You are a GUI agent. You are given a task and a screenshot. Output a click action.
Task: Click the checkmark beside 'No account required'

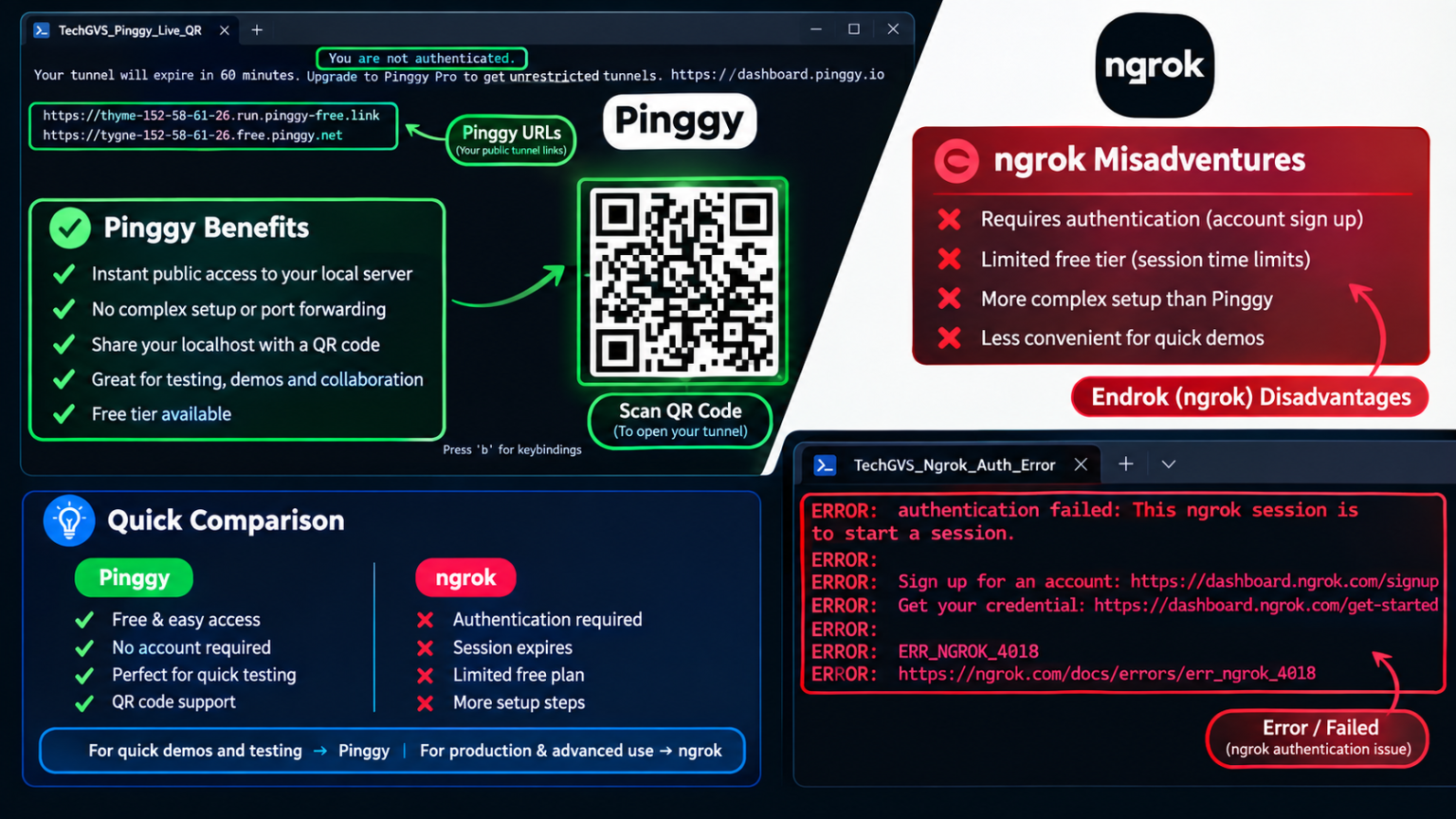(84, 648)
